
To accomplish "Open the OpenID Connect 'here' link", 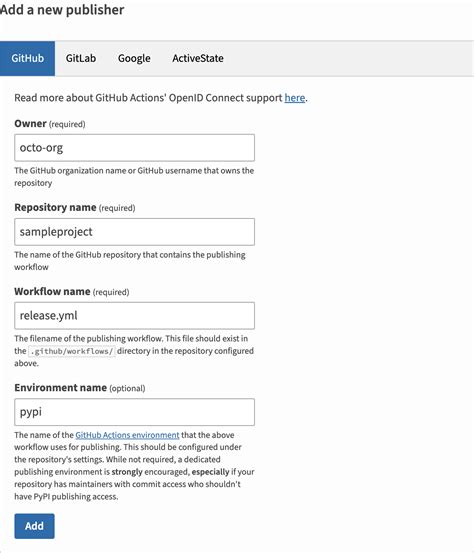I will tap(294, 98).
